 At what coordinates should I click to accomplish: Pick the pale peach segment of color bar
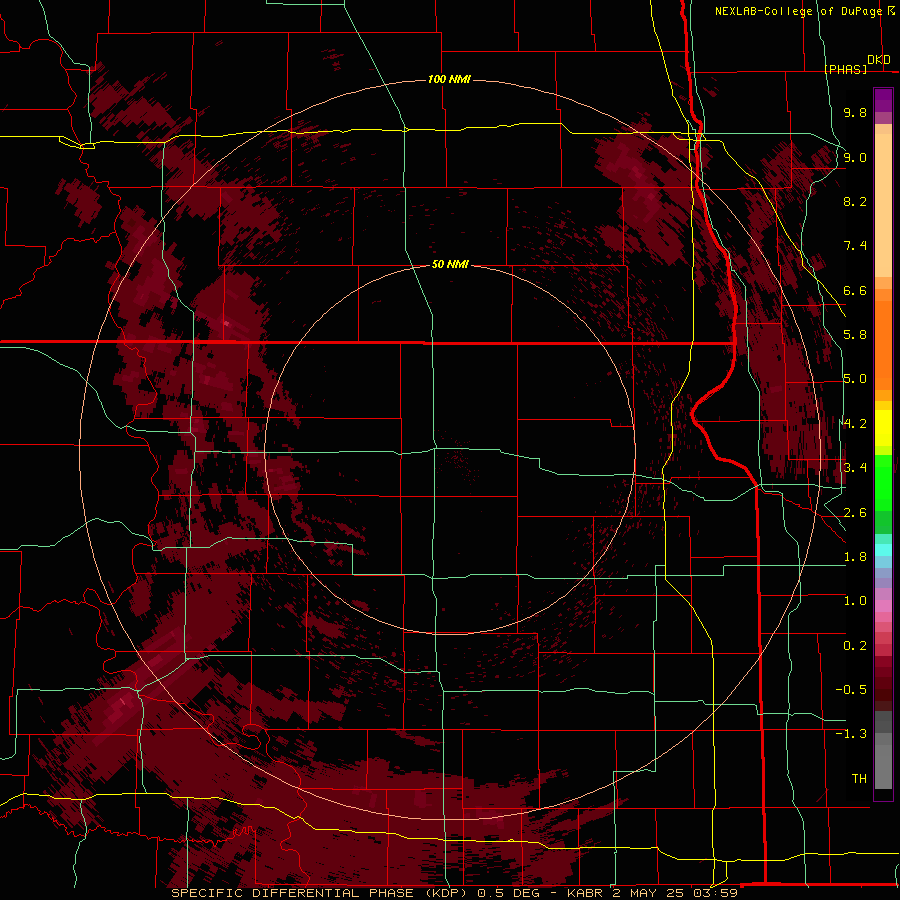(x=883, y=205)
